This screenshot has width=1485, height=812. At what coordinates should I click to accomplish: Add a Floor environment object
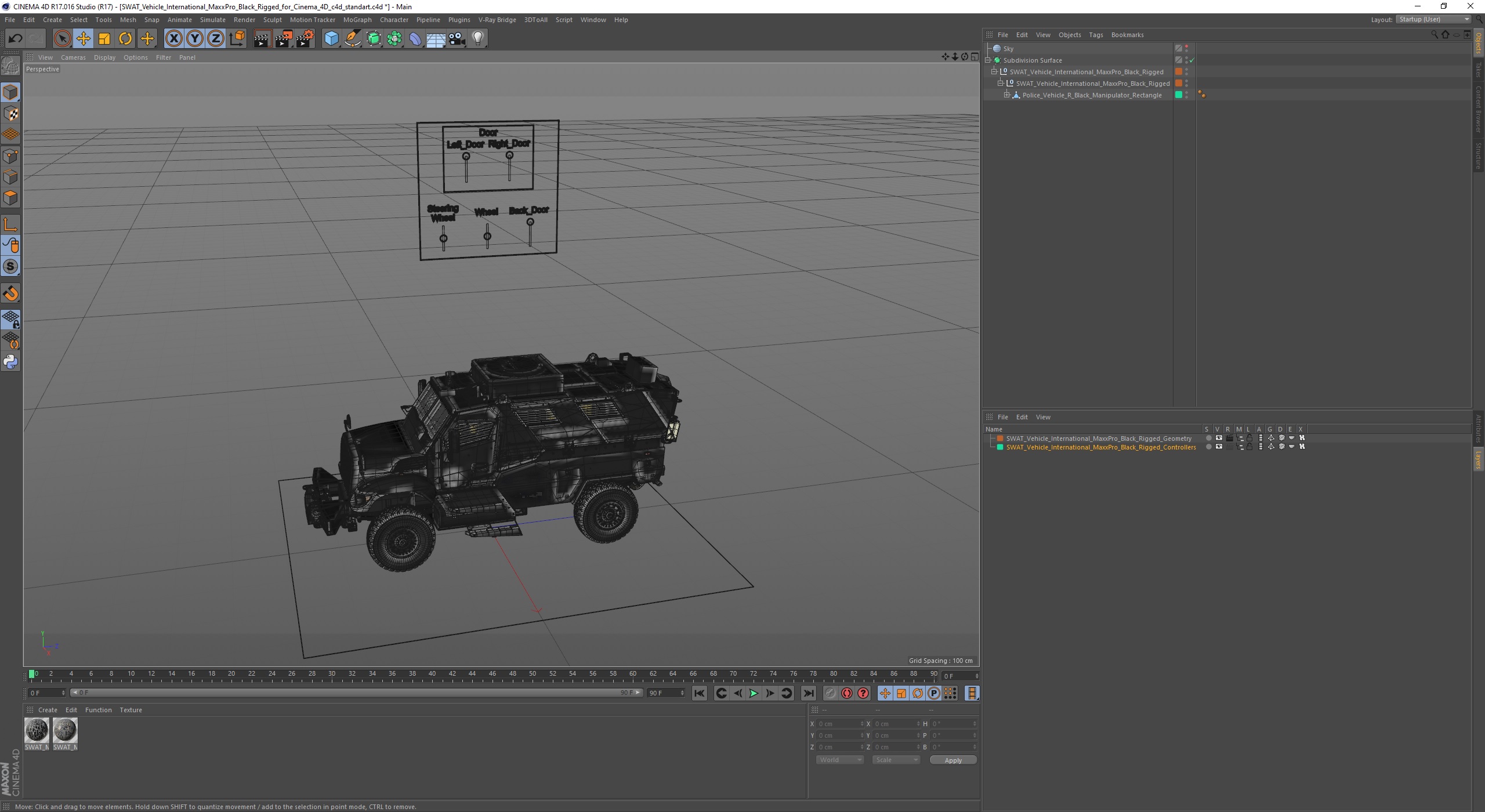436,39
